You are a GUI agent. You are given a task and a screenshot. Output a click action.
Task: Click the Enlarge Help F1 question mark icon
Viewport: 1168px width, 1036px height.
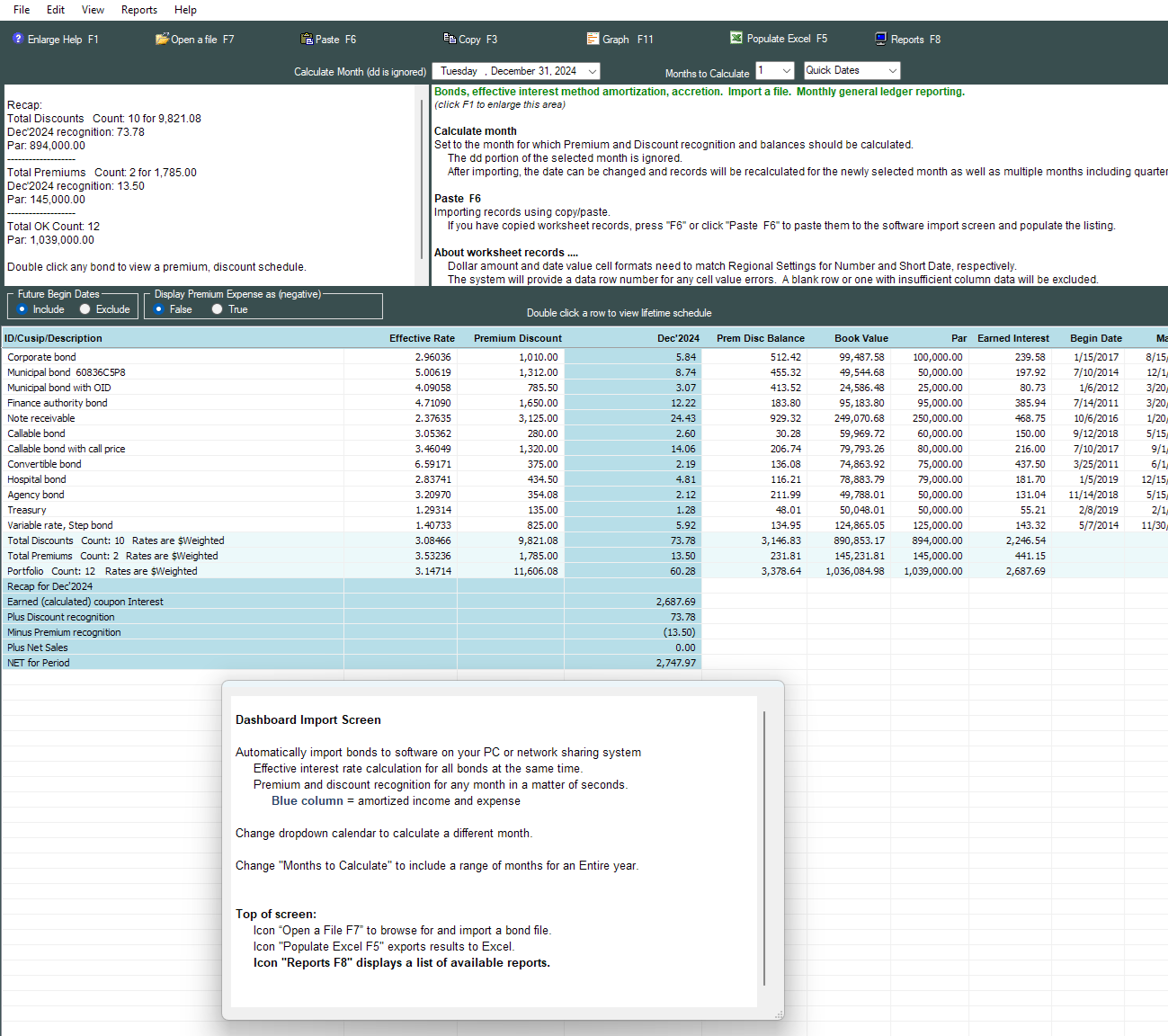point(18,39)
